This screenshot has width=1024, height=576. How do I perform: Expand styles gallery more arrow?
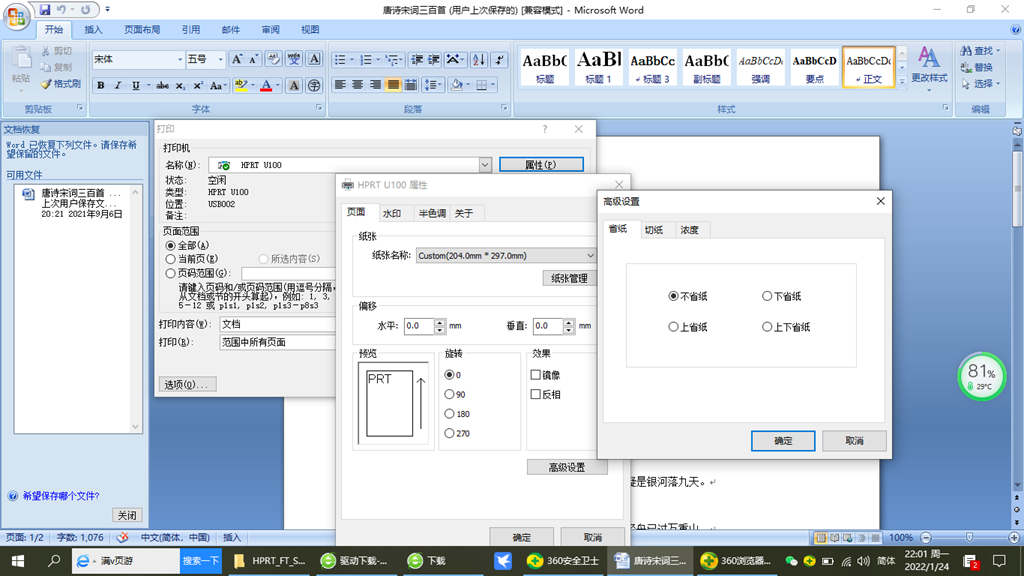tap(902, 82)
